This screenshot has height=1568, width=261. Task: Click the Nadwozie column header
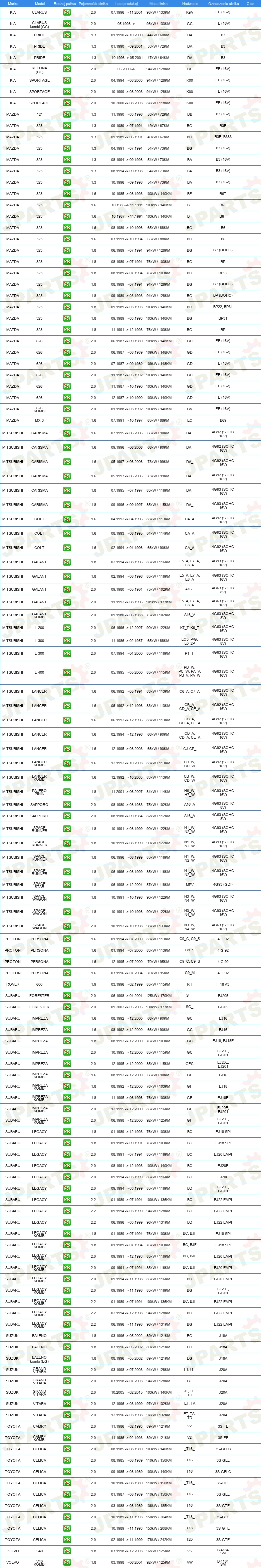point(190,4)
